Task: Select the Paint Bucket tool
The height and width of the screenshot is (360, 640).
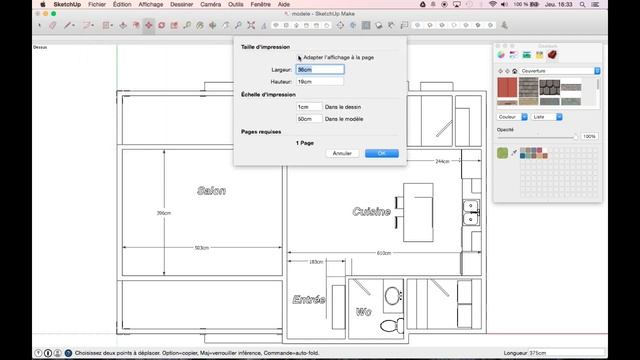Action: coord(200,25)
